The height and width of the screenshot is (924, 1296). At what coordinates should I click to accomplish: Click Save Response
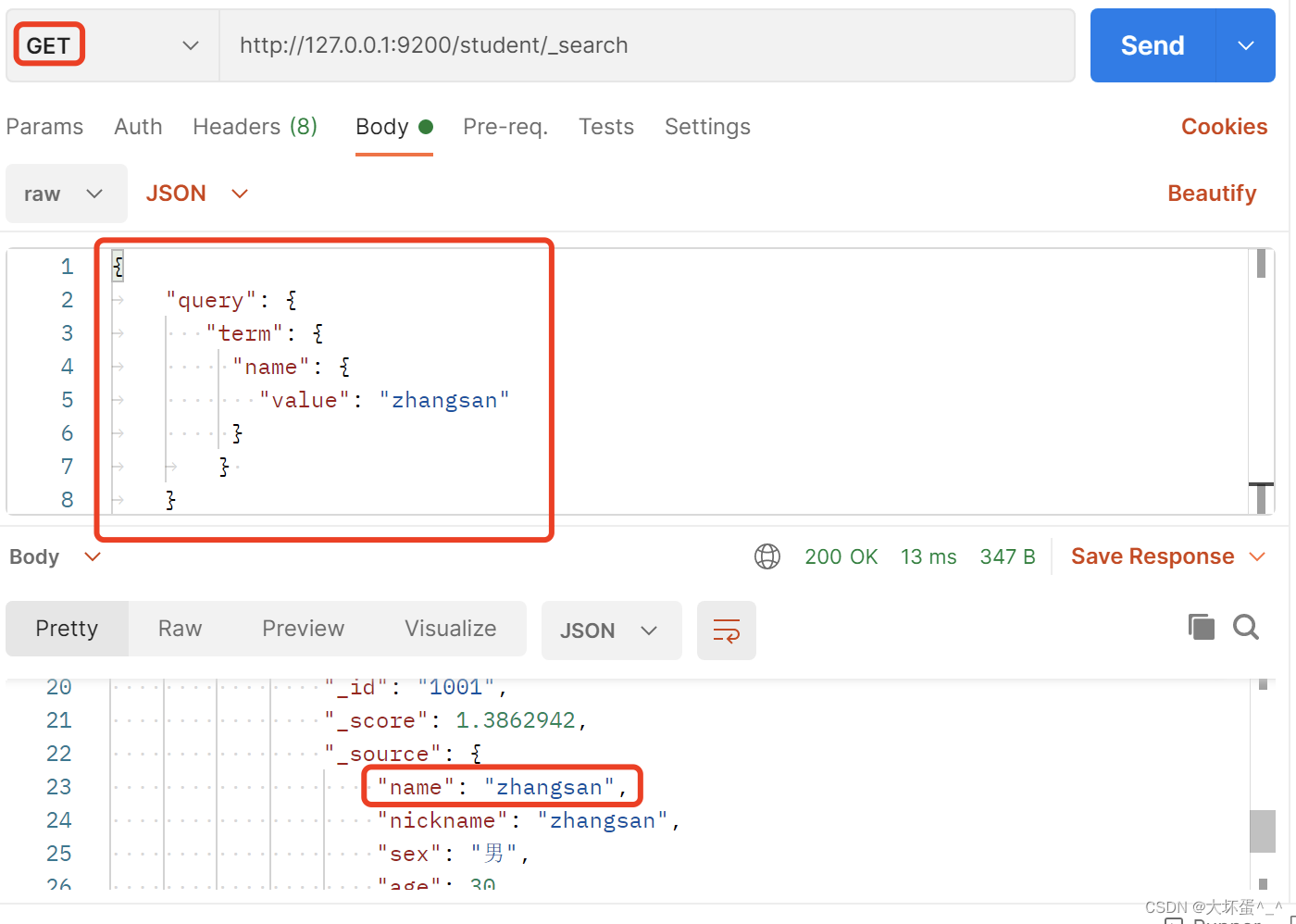click(1153, 556)
